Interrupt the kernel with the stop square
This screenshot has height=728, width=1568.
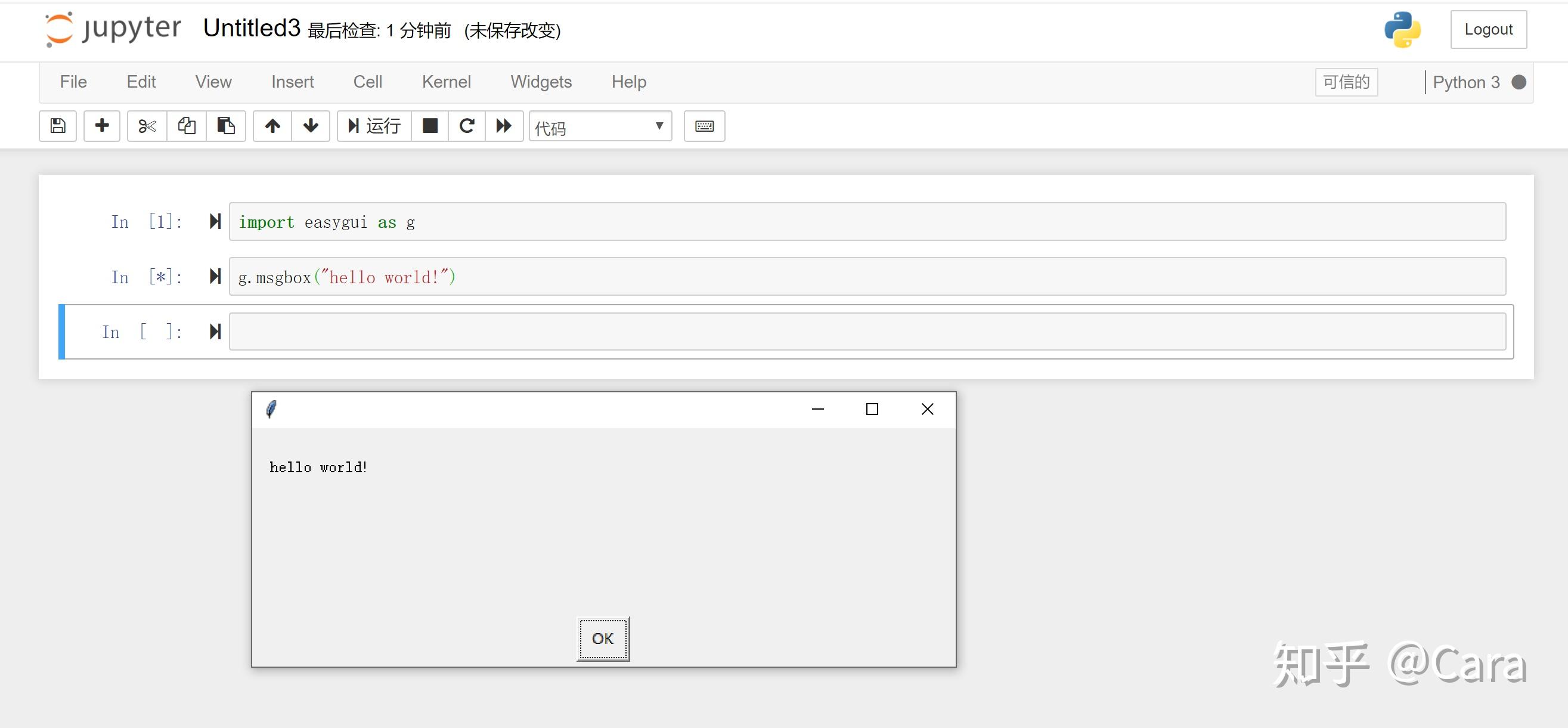pyautogui.click(x=430, y=126)
